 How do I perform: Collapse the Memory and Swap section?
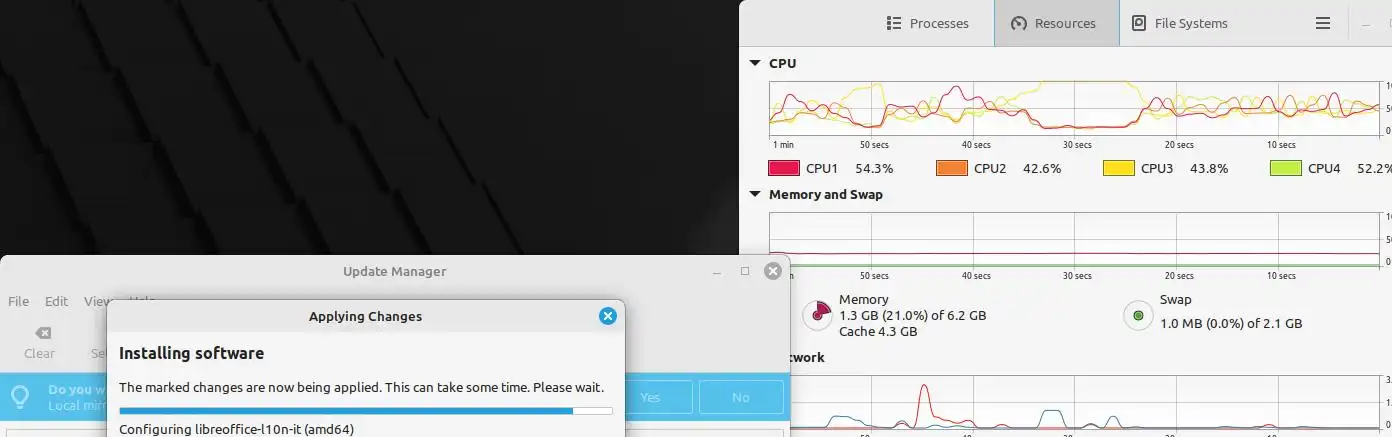tap(755, 194)
